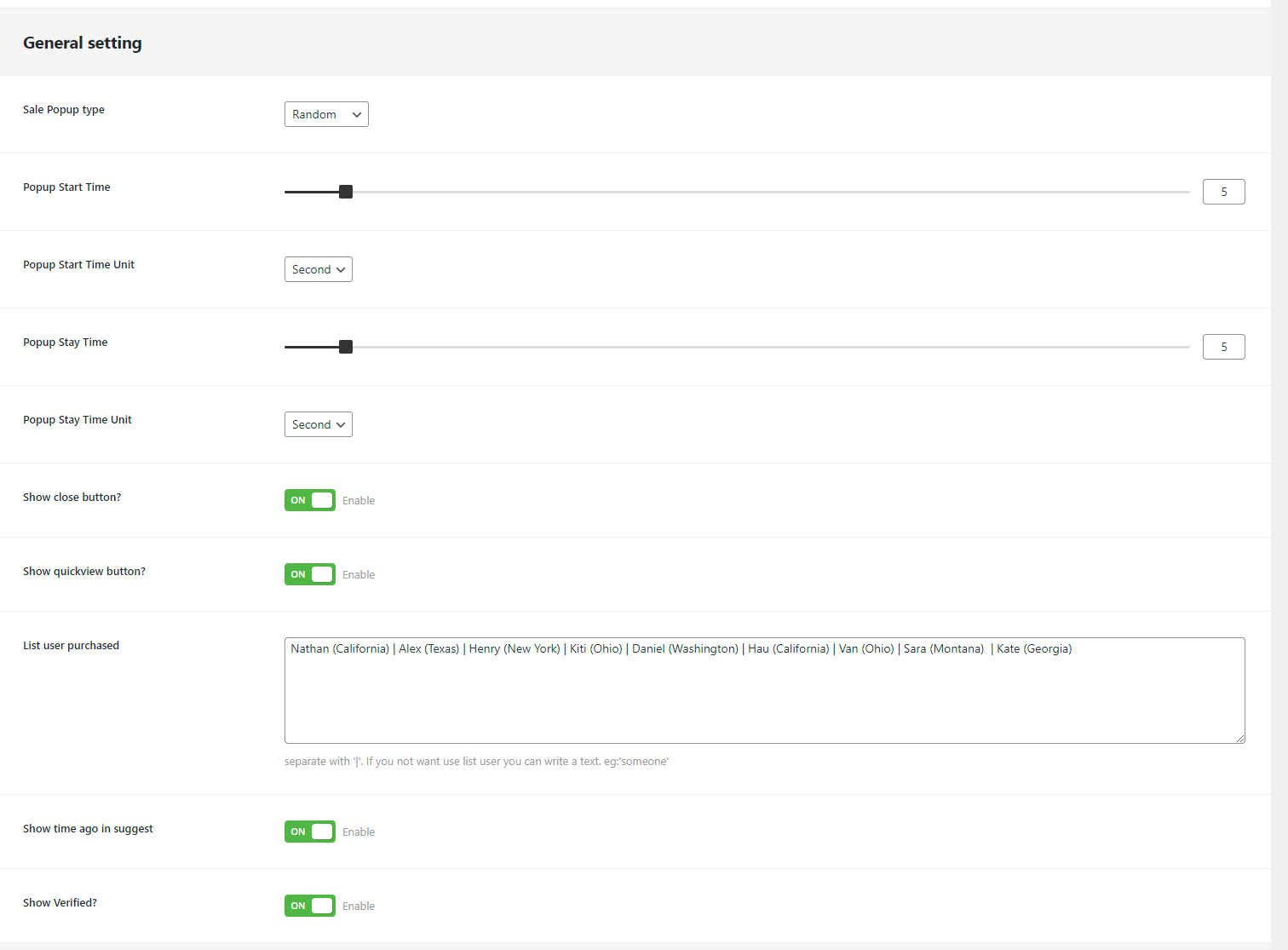1288x950 pixels.
Task: Click the textarea resize grip corner
Action: [1240, 739]
